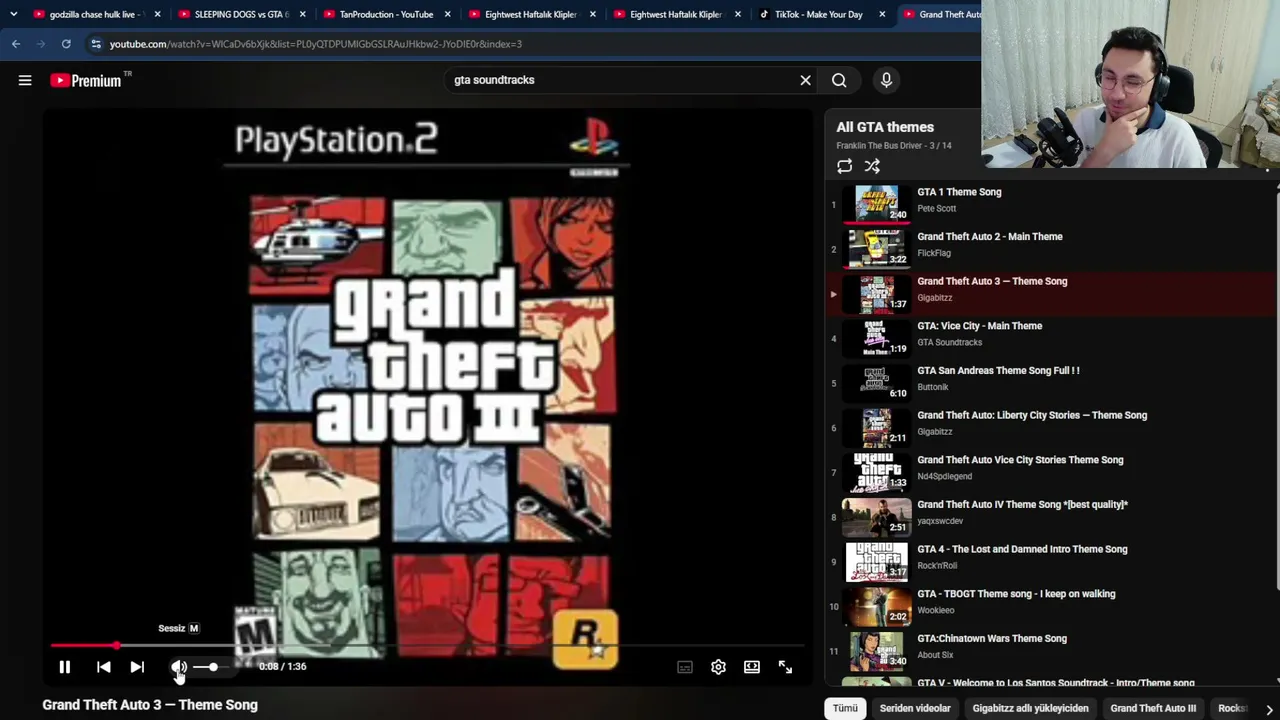The image size is (1280, 720).
Task: Click the channel name 'GTA Soundtracks'
Action: 950,343
